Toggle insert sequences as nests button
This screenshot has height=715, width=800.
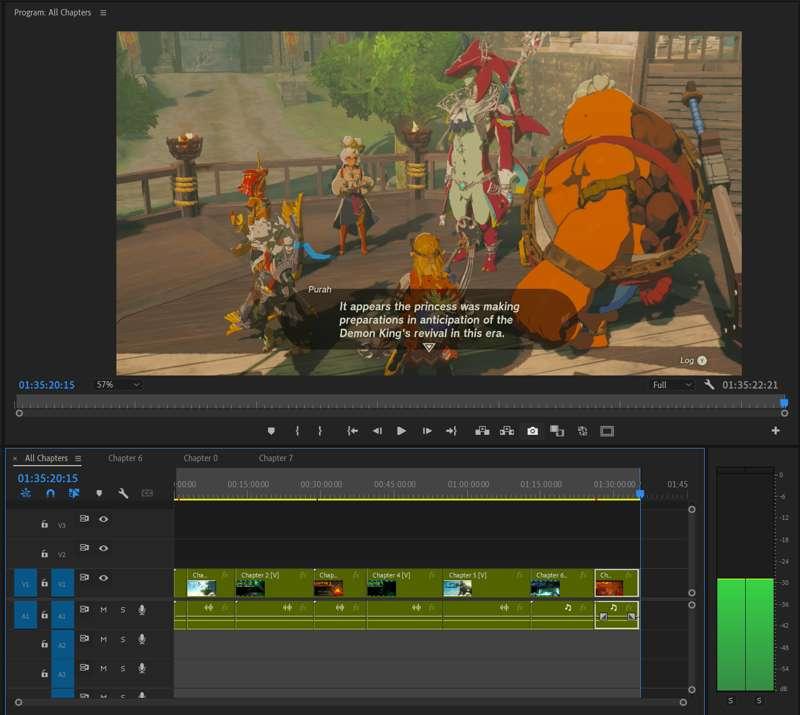click(x=26, y=493)
